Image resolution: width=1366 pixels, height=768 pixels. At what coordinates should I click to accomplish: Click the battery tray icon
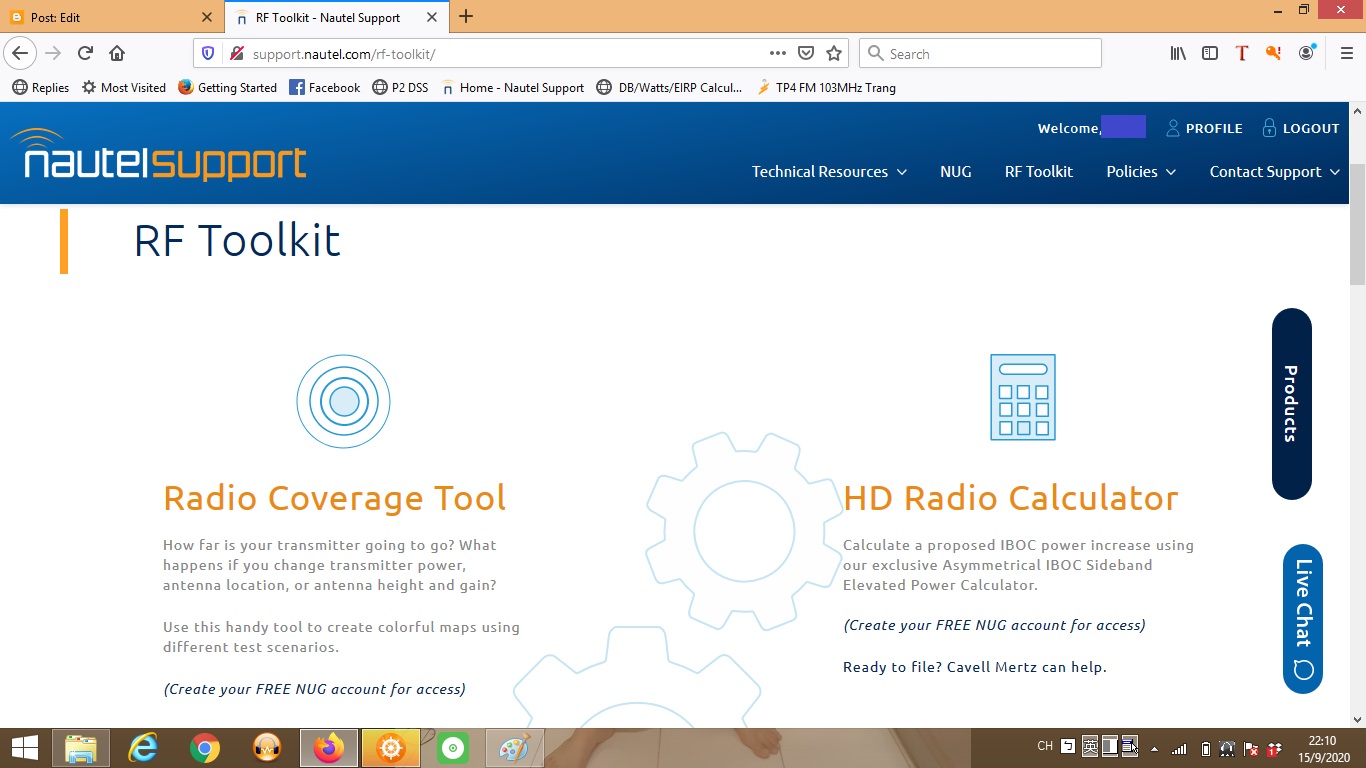click(x=1205, y=748)
